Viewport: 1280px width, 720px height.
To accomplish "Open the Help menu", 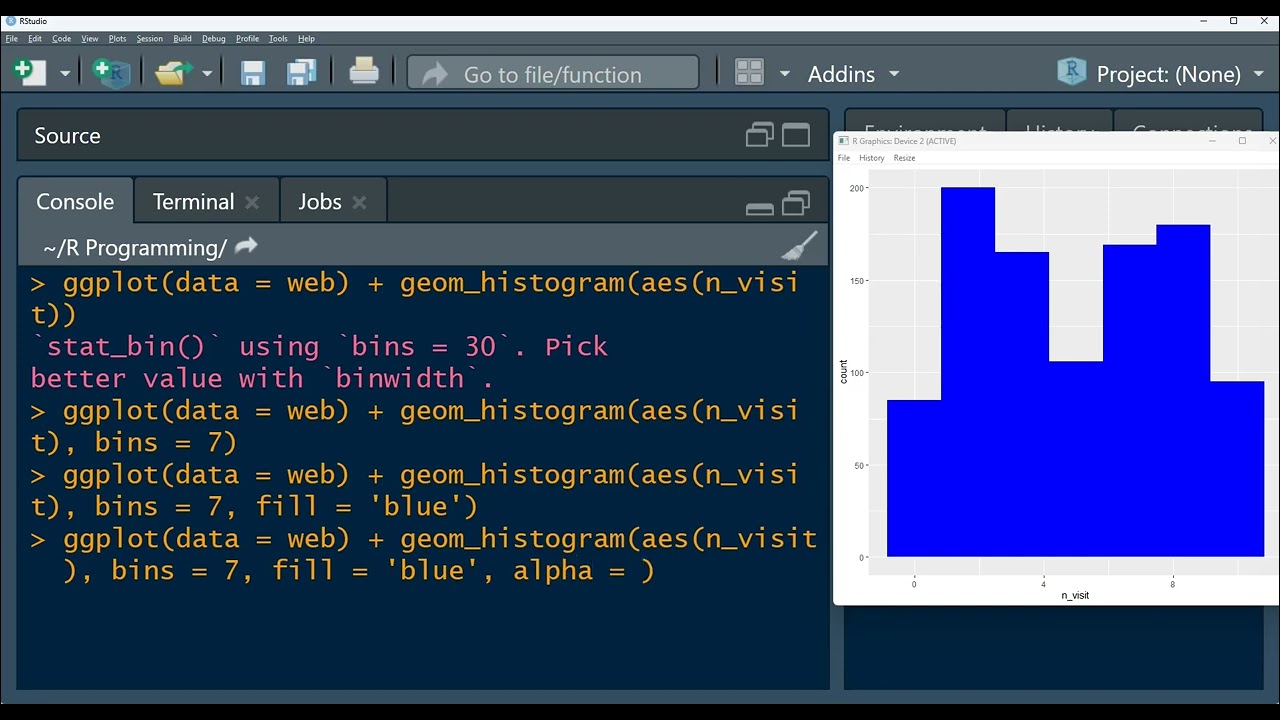I will coord(306,39).
